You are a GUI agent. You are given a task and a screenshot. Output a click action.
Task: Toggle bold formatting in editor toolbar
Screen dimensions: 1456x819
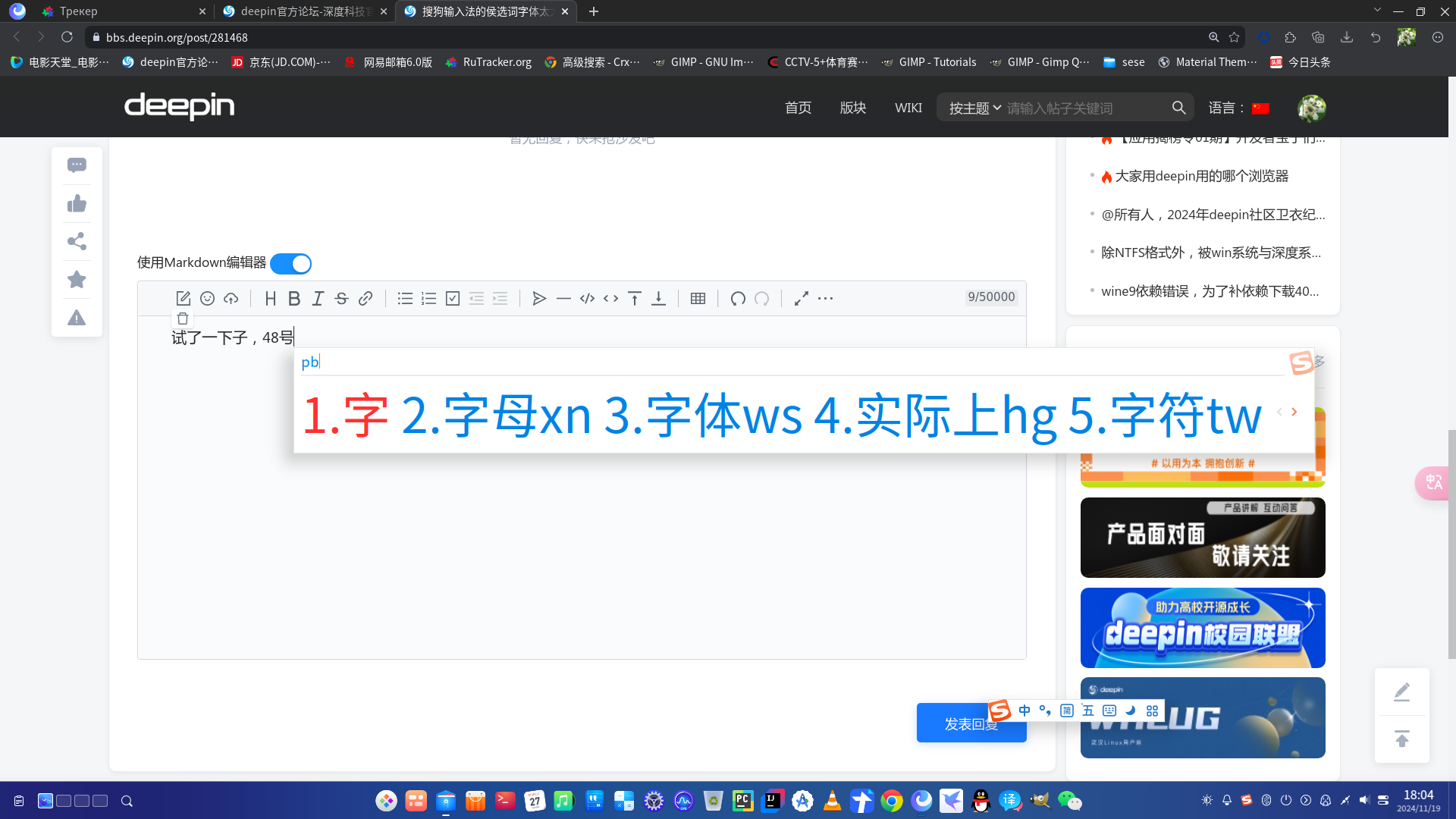tap(294, 299)
